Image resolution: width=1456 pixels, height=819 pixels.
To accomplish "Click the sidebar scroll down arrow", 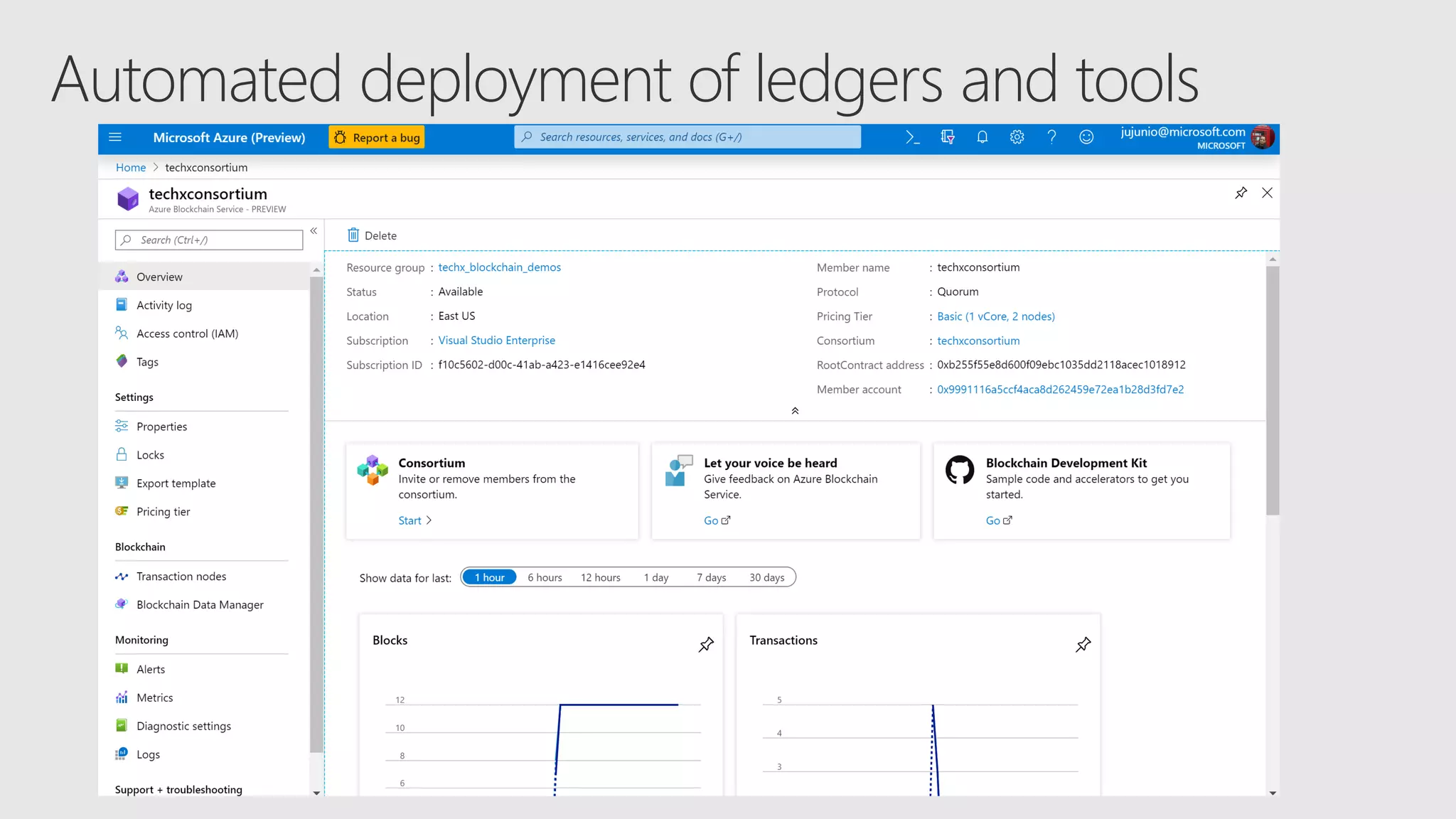I will click(x=316, y=792).
